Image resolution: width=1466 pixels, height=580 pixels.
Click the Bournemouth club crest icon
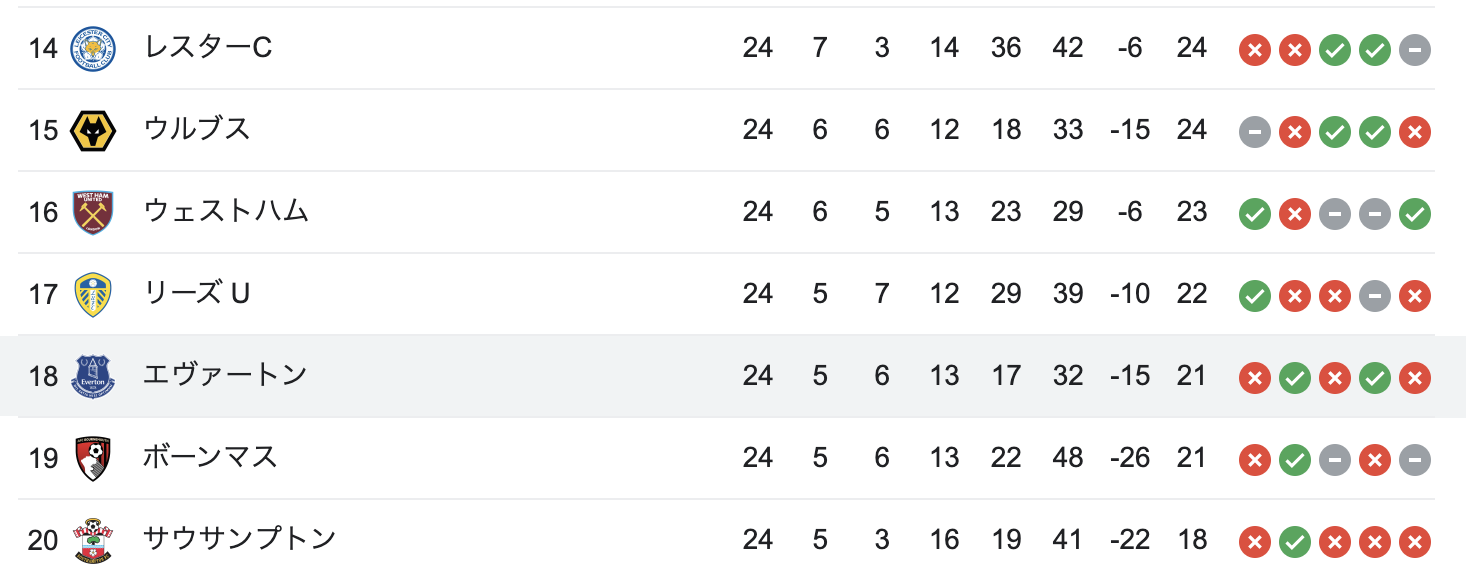pos(93,459)
